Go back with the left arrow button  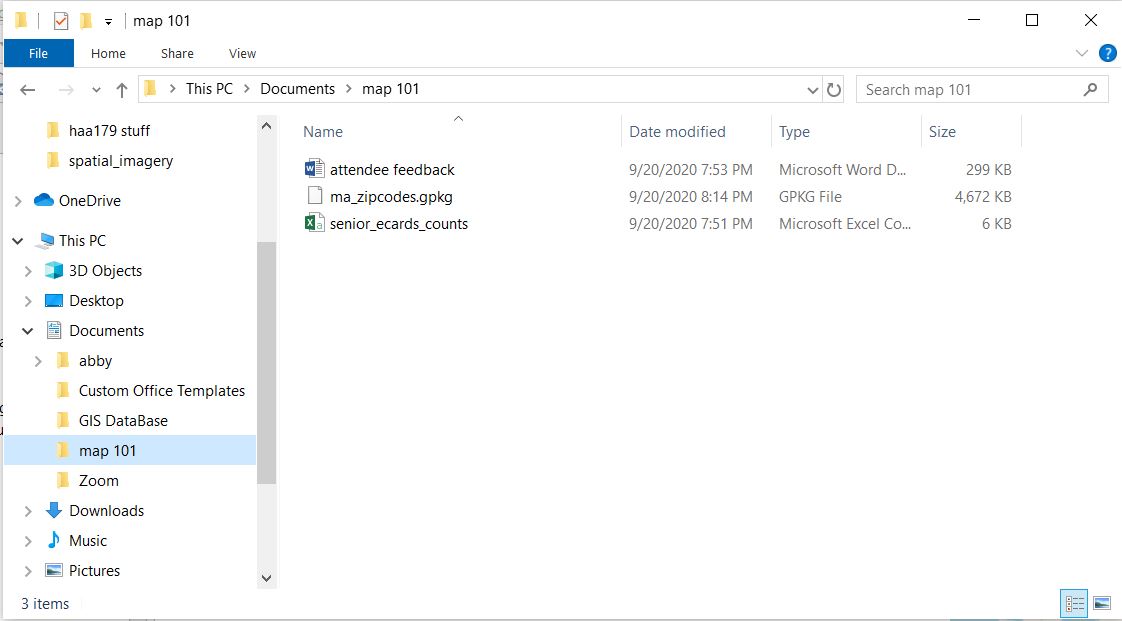[27, 89]
